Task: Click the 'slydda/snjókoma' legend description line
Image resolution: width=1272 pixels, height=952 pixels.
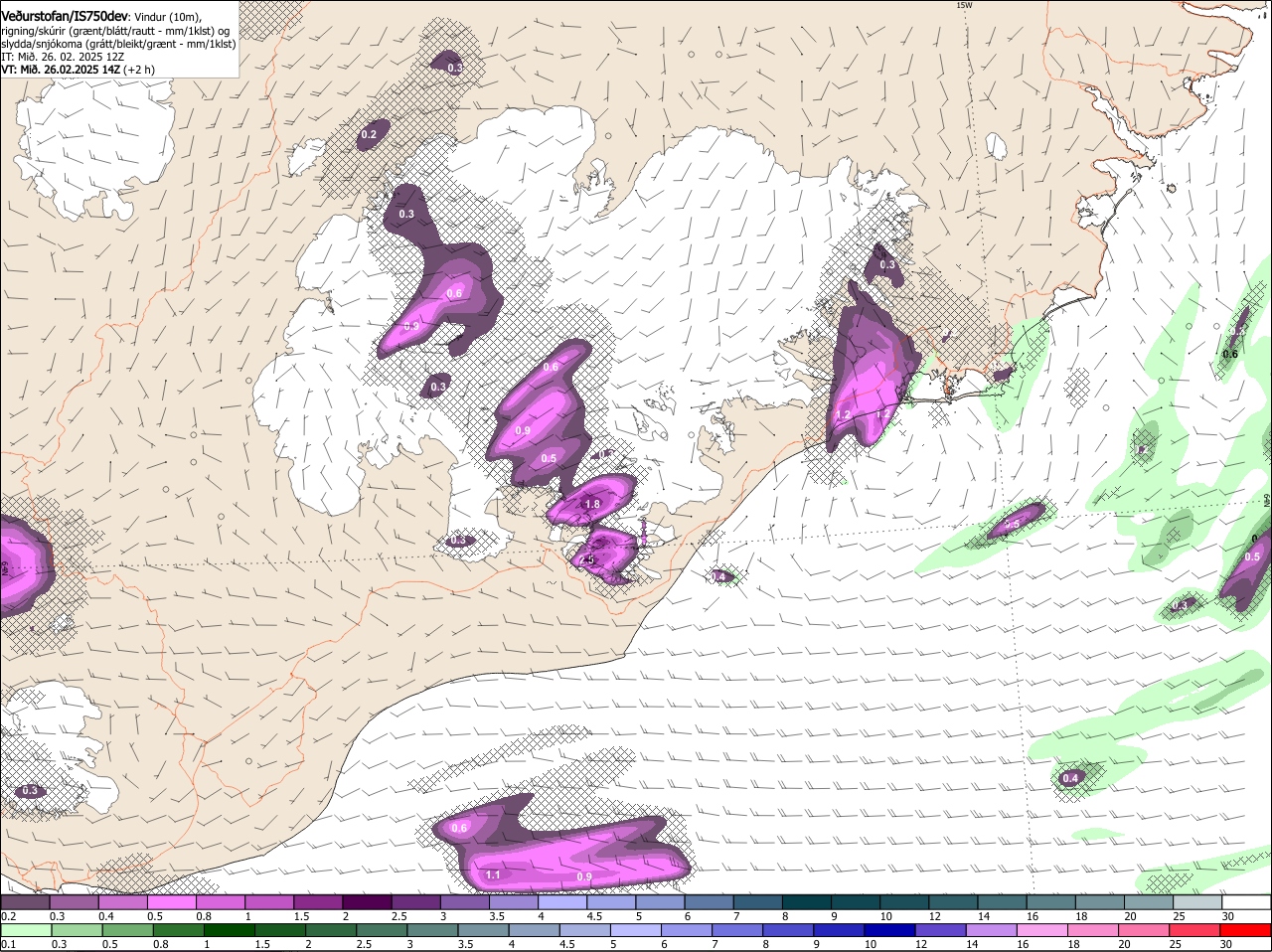Action: 118,44
